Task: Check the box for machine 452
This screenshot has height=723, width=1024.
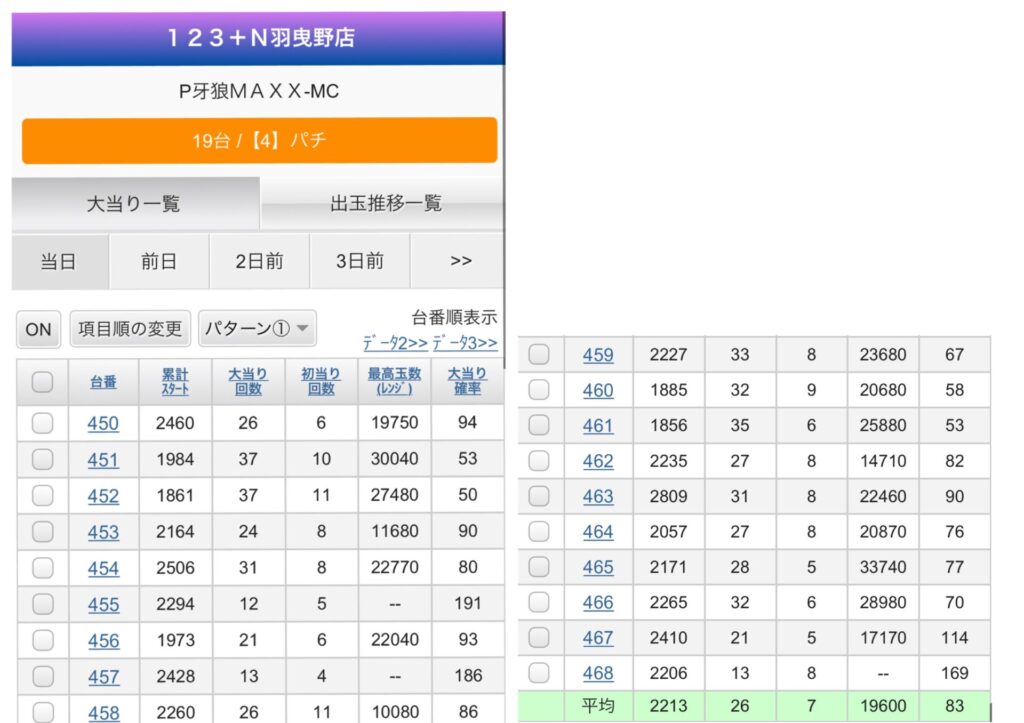Action: 42,496
